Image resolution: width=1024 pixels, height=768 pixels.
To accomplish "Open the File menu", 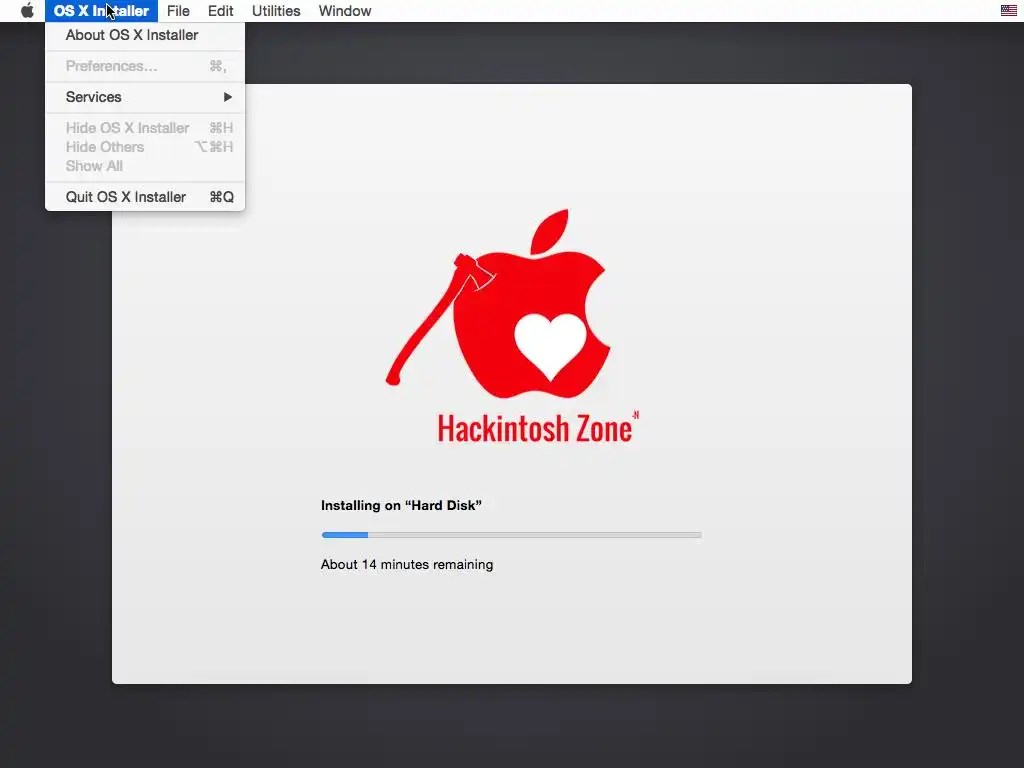I will [178, 11].
